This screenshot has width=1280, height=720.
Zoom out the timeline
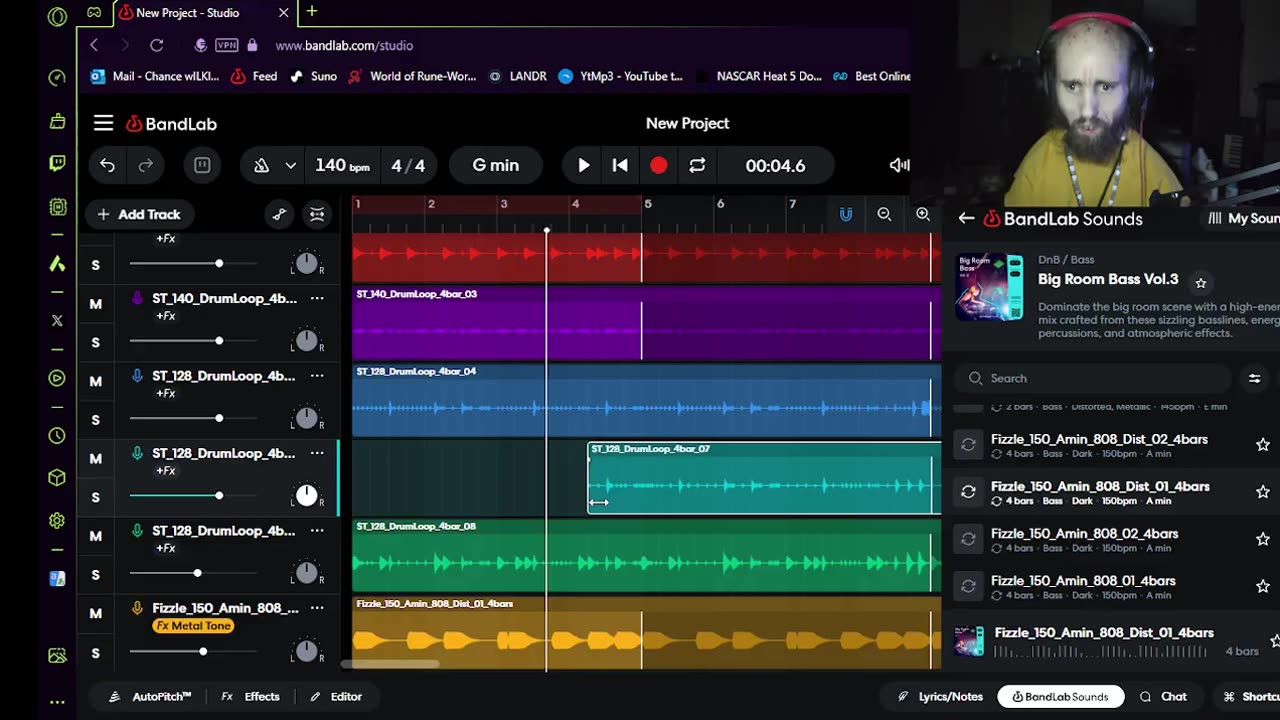coord(884,214)
